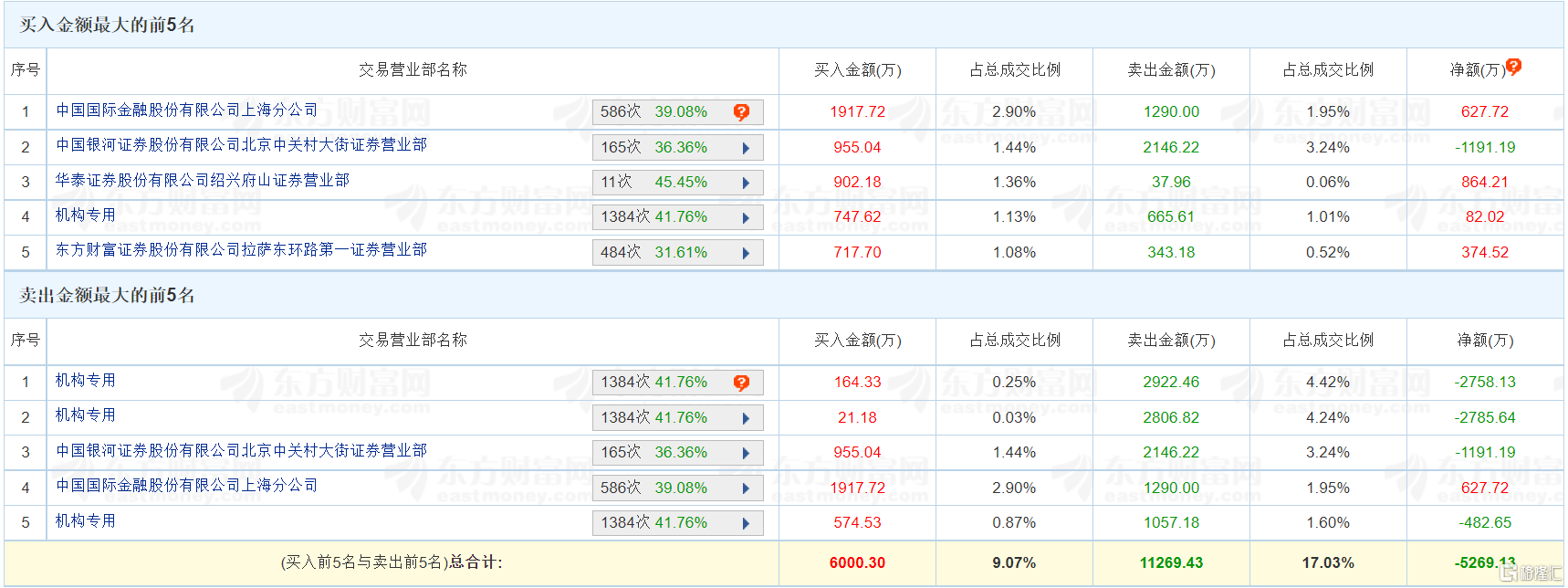Click the buy amount 717.70

click(857, 252)
